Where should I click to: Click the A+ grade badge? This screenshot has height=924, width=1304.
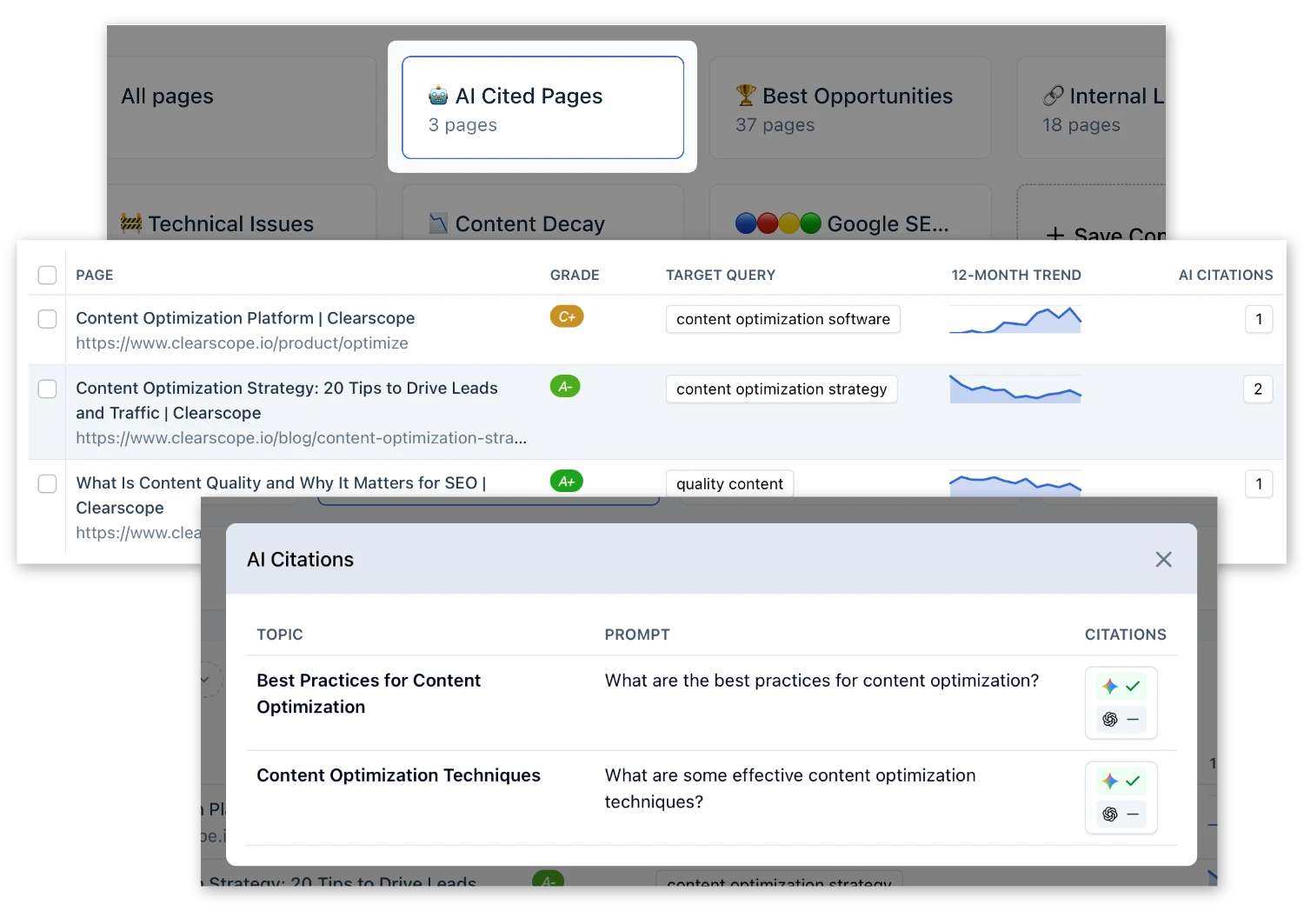click(567, 481)
